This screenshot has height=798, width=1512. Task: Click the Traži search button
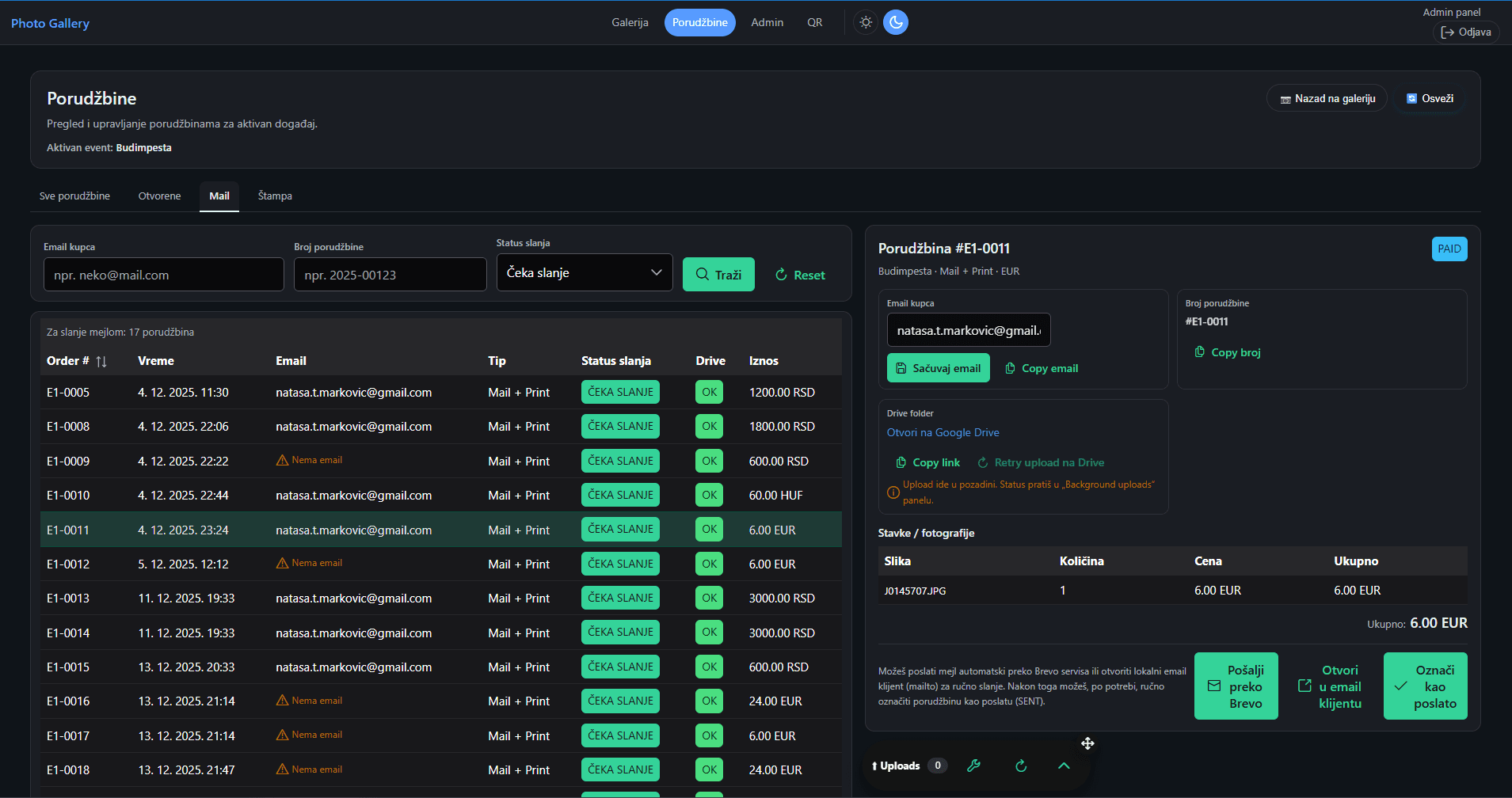(x=718, y=275)
